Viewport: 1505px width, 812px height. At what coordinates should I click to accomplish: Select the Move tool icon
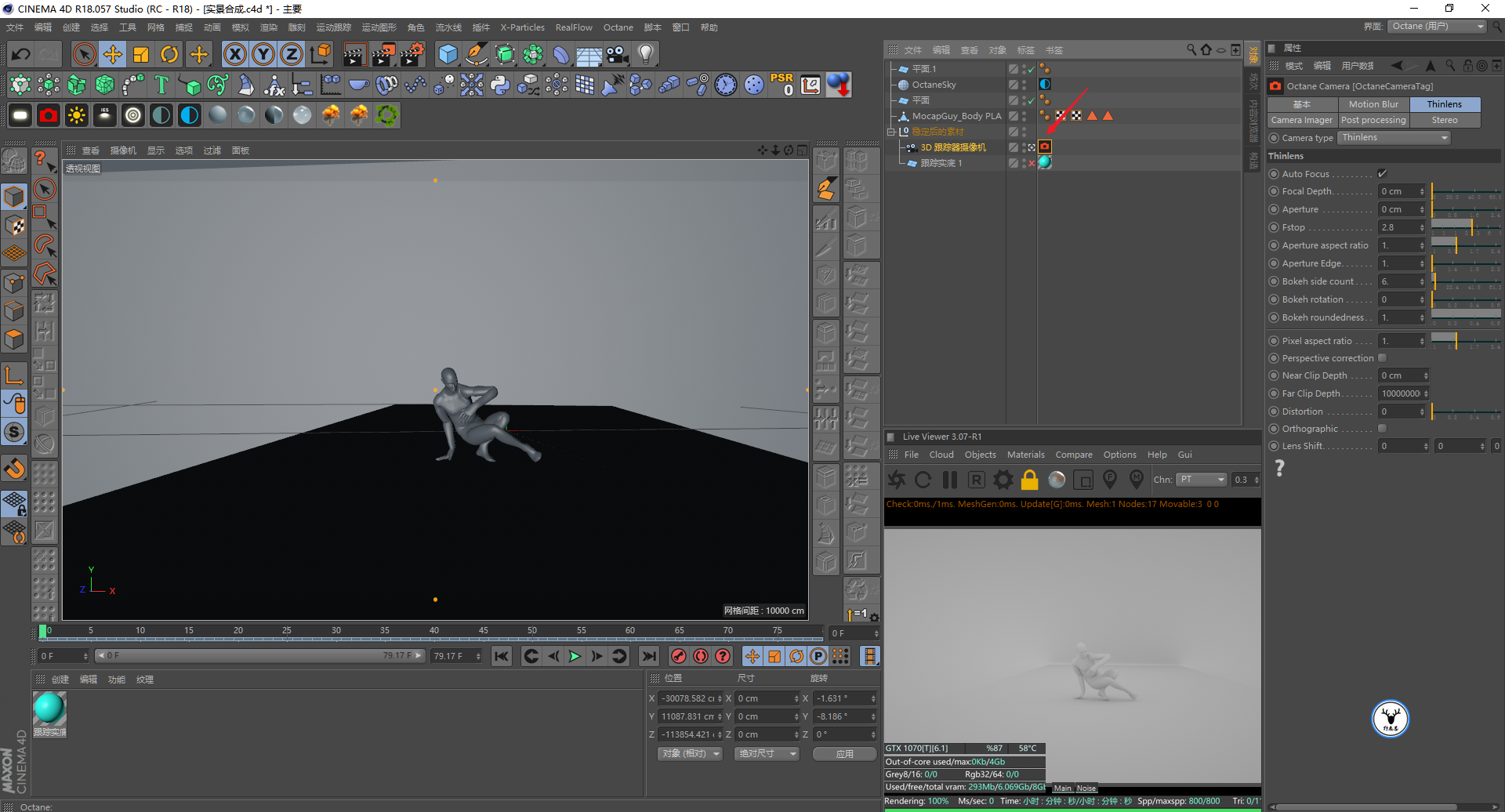pos(113,54)
